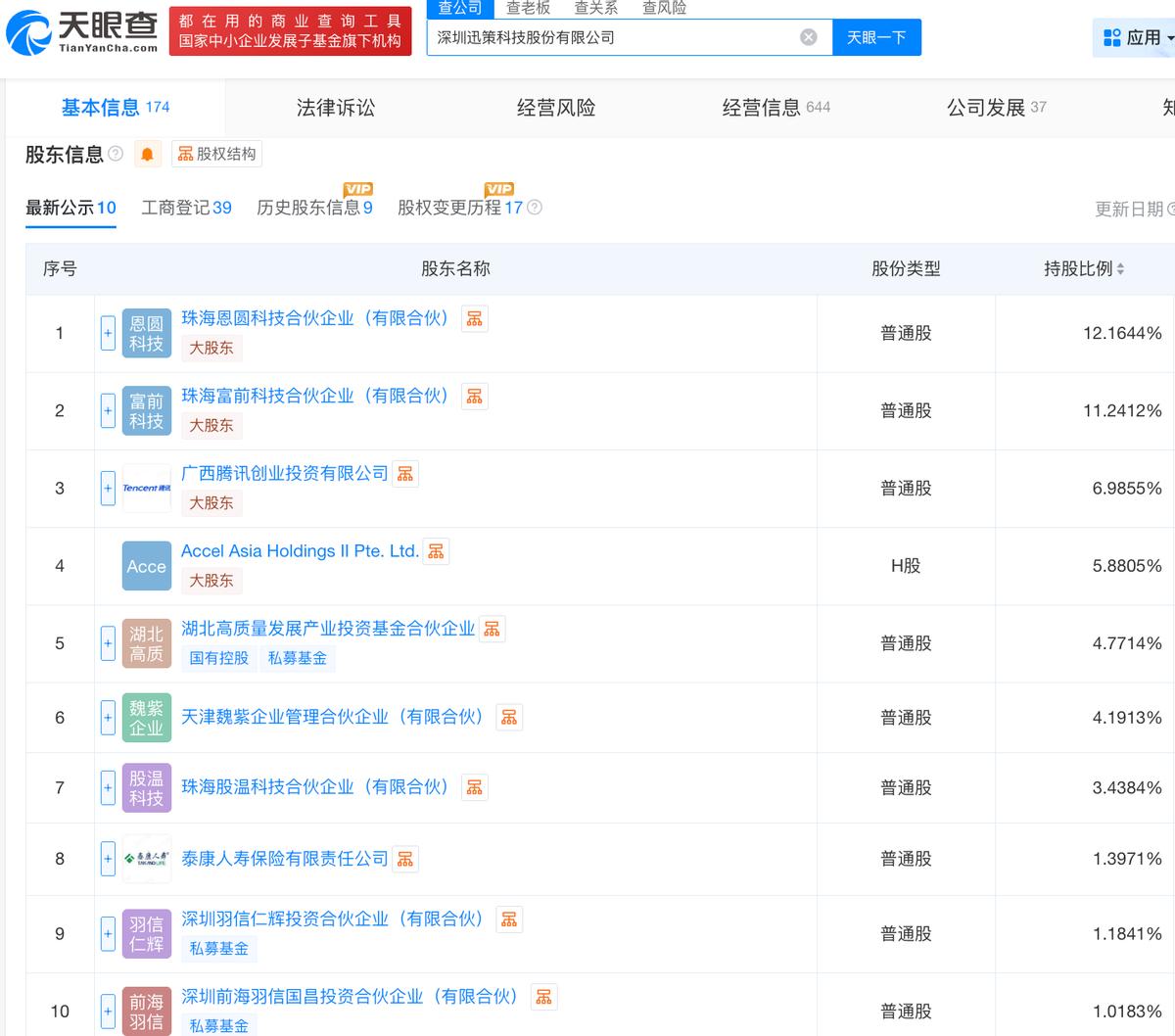This screenshot has height=1036, width=1175.
Task: Expand row 5 湖北高质量发展 shareholder details
Action: coord(108,643)
